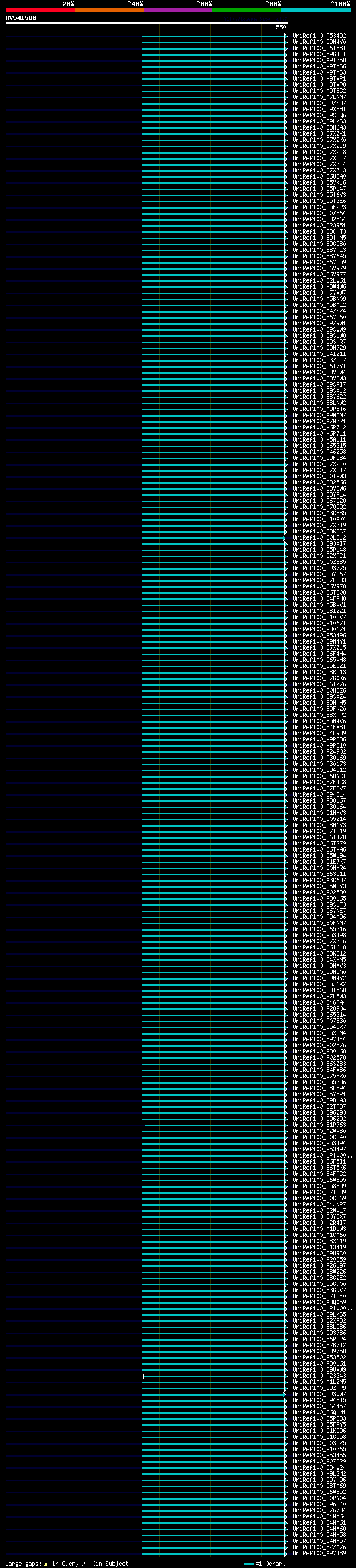
Task: Click hit label UniRef100_P10671
Action: coord(319,624)
